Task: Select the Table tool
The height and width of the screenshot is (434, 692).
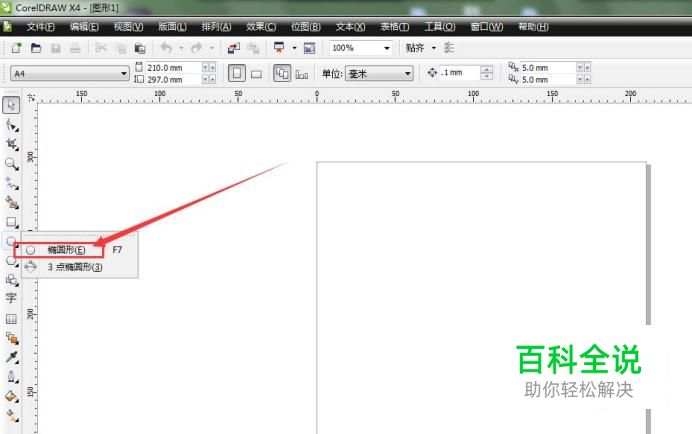Action: pos(11,318)
